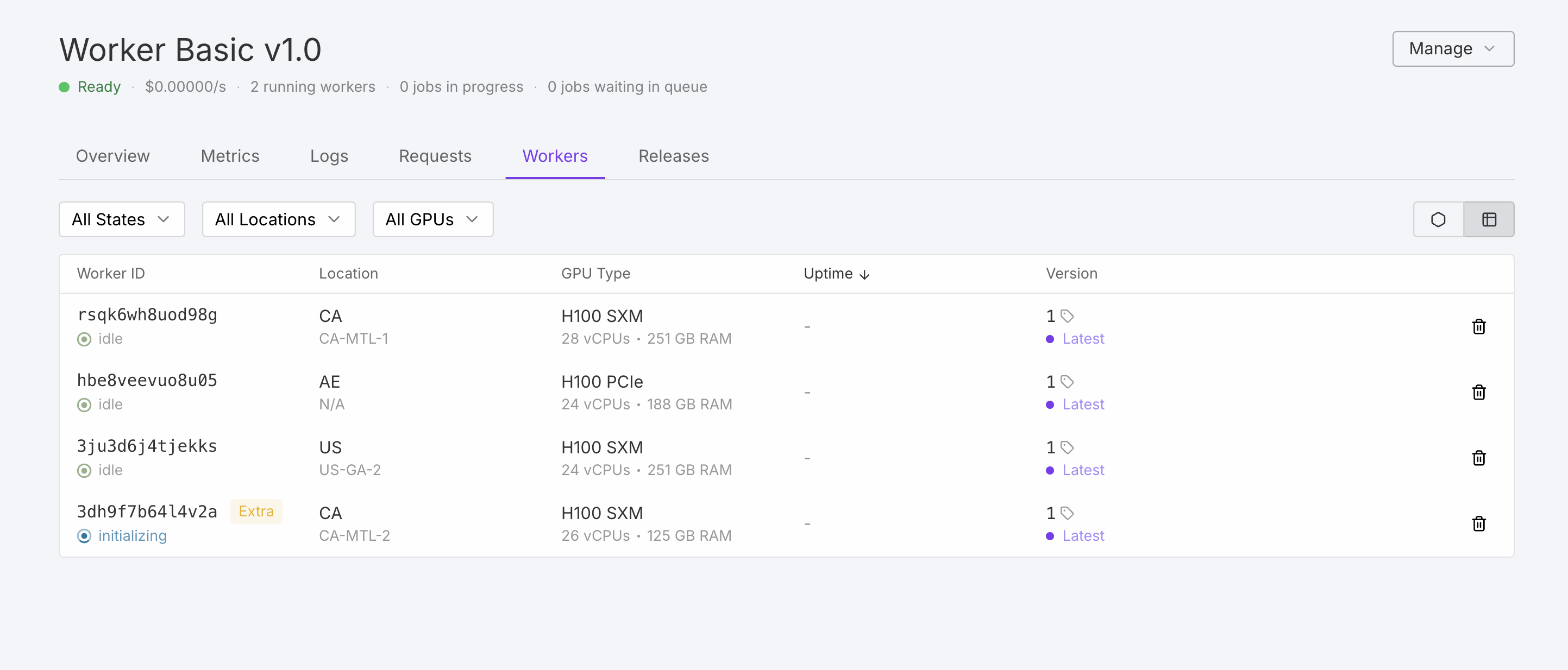Open the All GPUs filter
This screenshot has width=1568, height=670.
(432, 219)
